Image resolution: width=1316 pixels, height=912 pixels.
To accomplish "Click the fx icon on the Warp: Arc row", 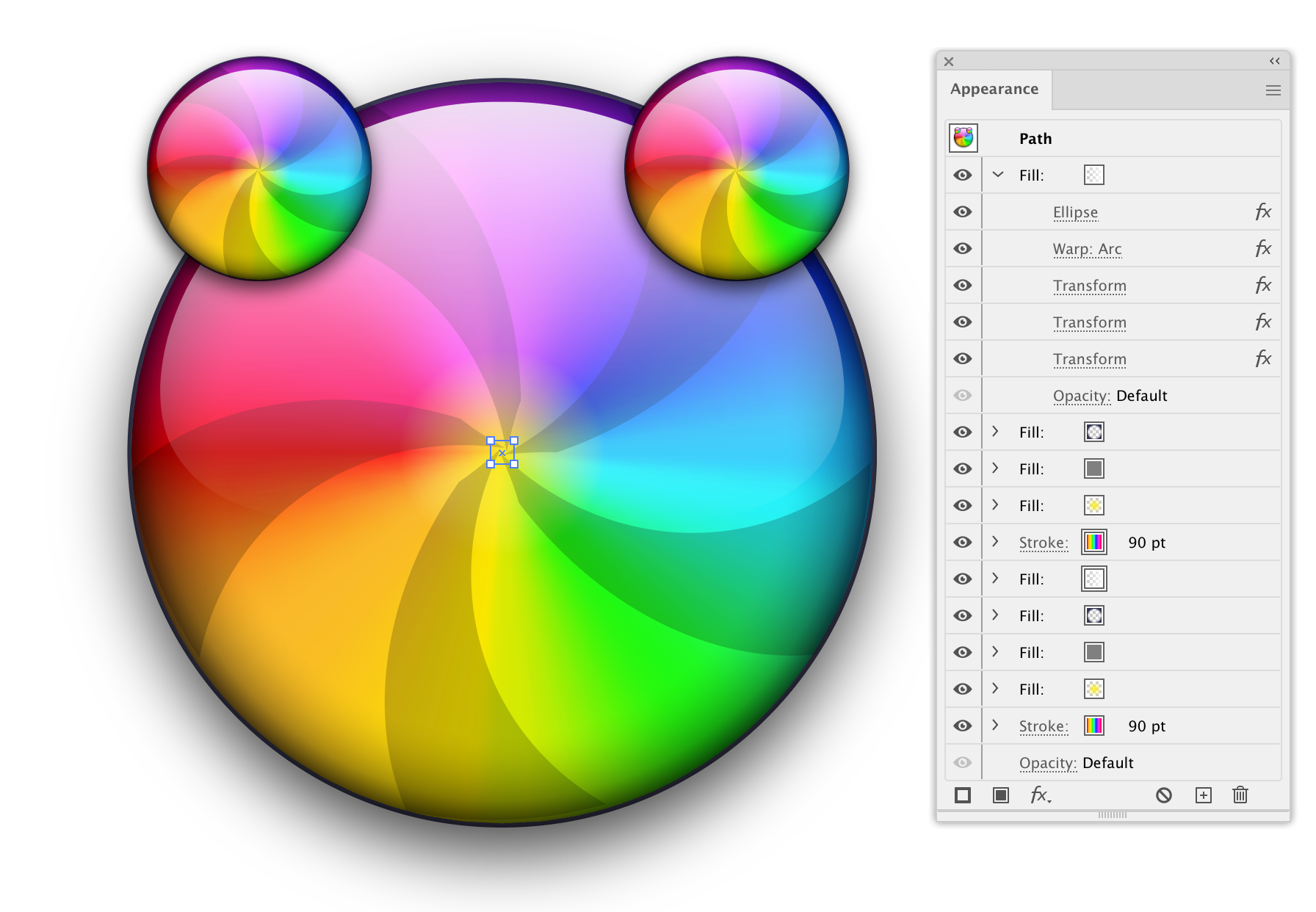I will pyautogui.click(x=1263, y=248).
